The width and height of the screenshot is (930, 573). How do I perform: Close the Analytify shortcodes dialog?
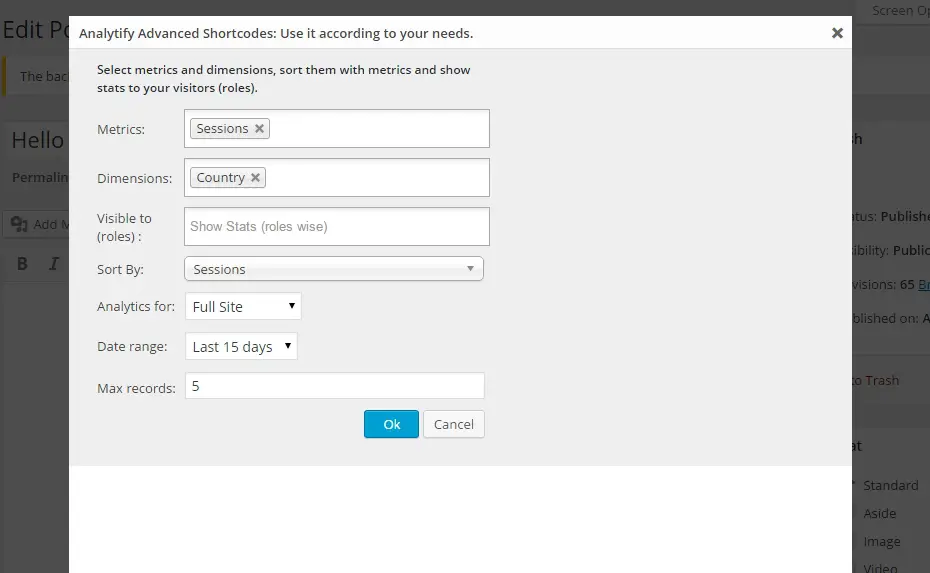point(837,33)
